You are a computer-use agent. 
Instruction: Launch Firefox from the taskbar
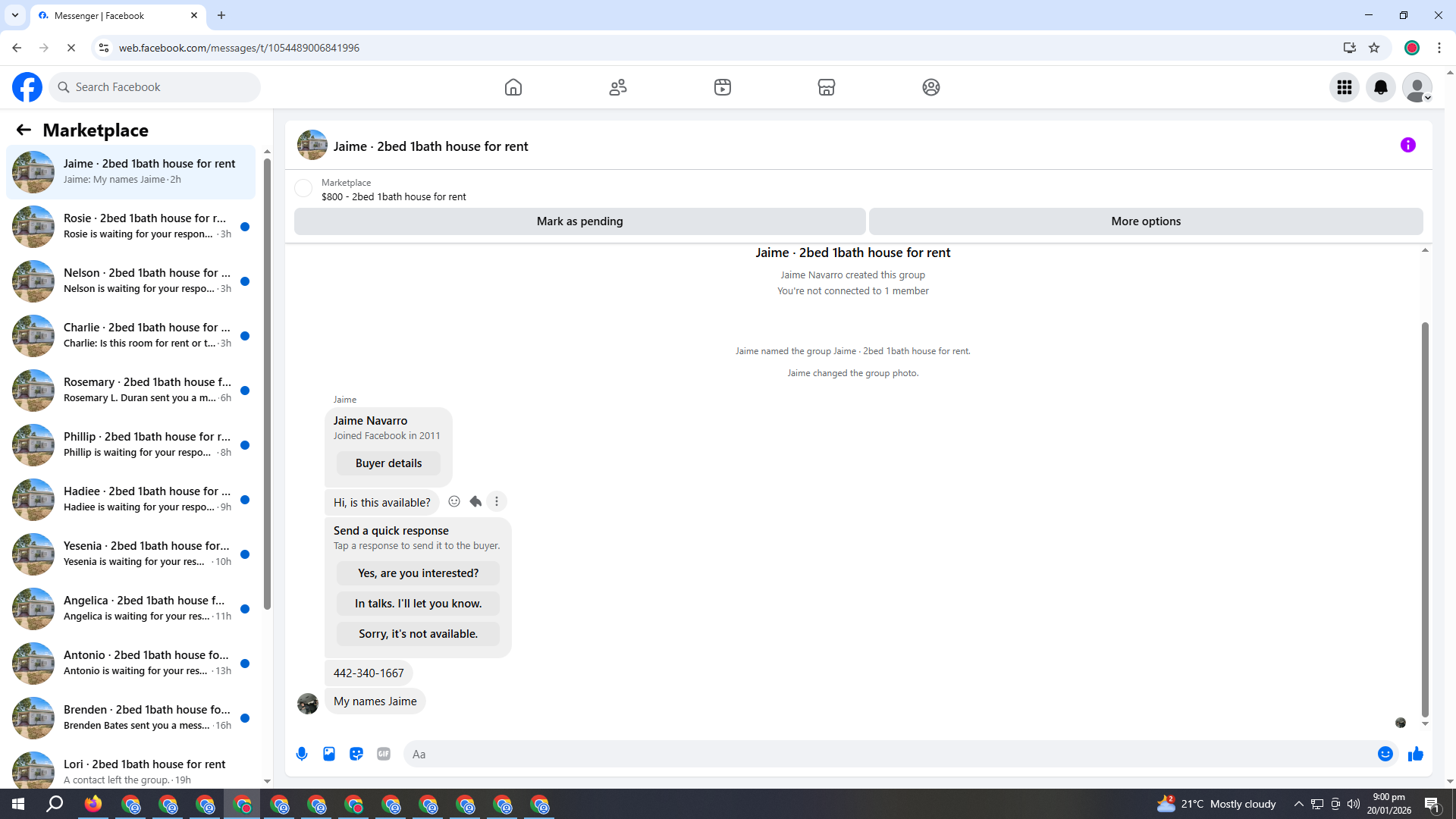93,804
